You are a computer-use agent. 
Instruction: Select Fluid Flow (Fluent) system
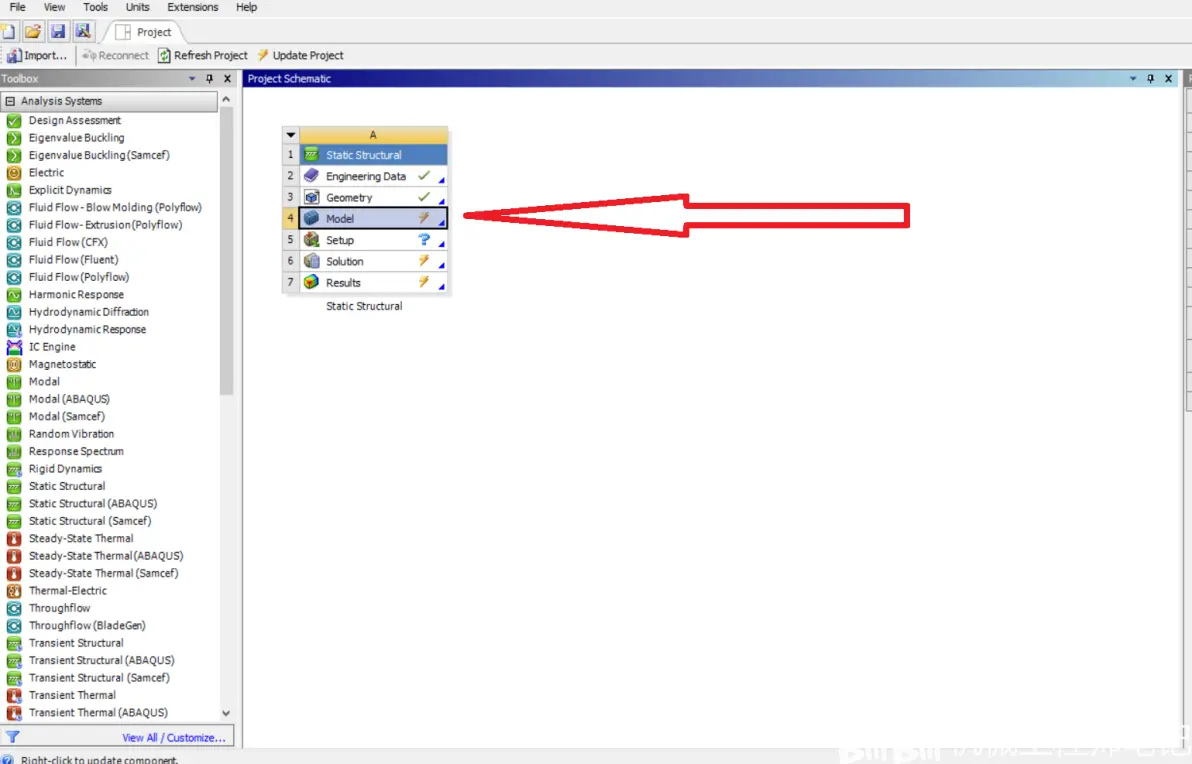coord(74,260)
